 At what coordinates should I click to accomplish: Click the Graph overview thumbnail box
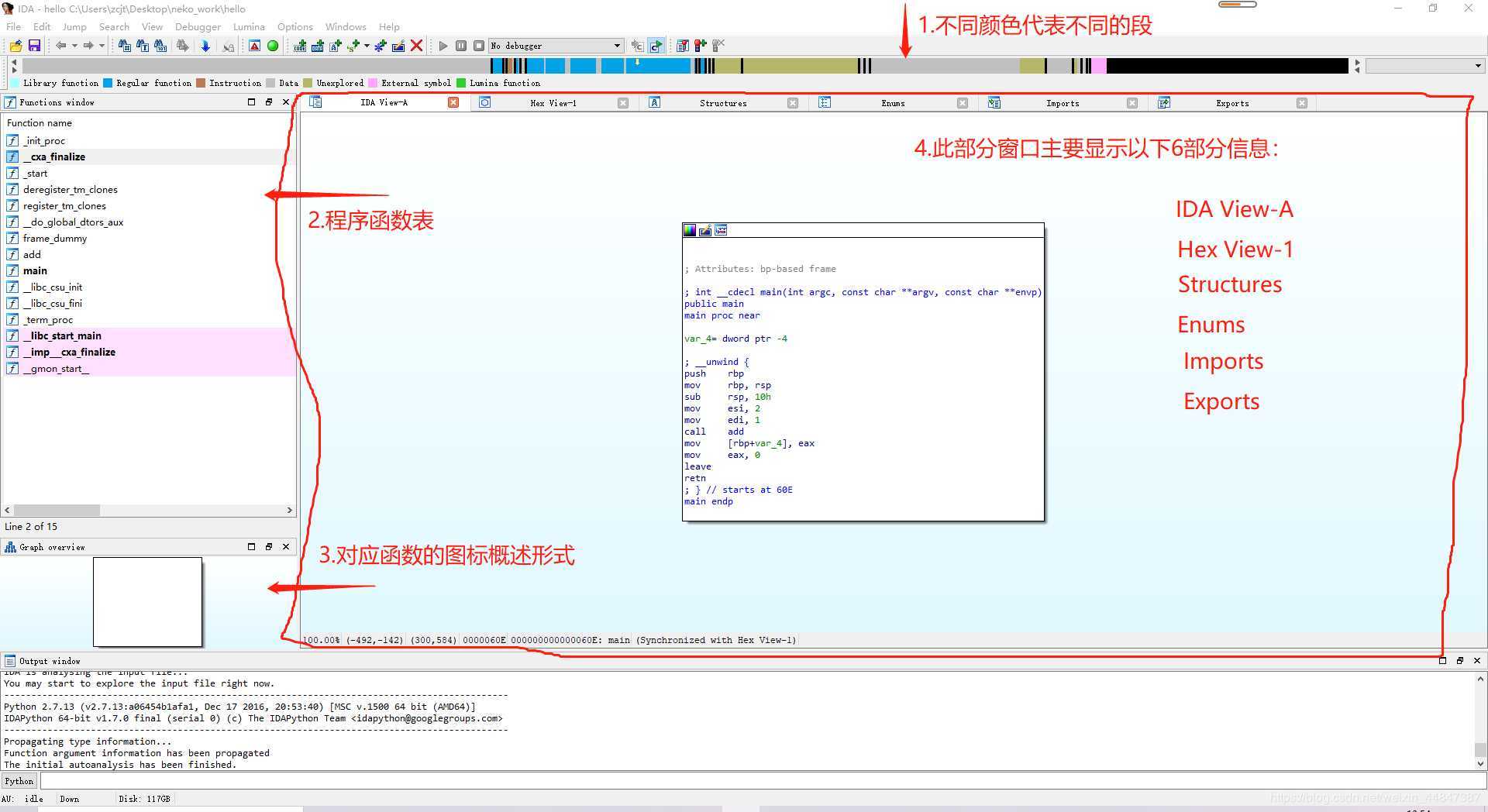pyautogui.click(x=147, y=602)
